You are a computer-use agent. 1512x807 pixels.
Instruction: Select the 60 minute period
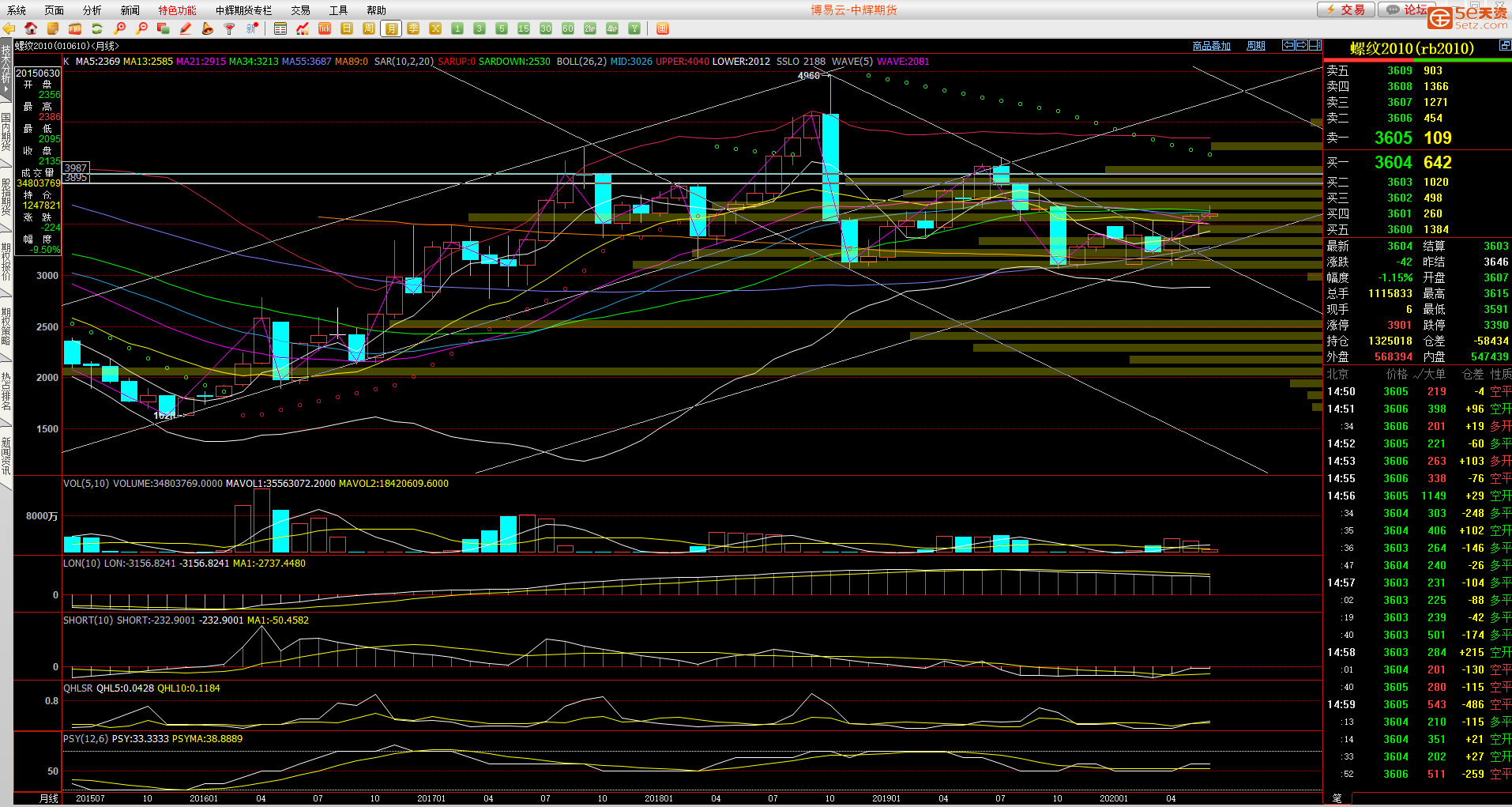coord(568,28)
